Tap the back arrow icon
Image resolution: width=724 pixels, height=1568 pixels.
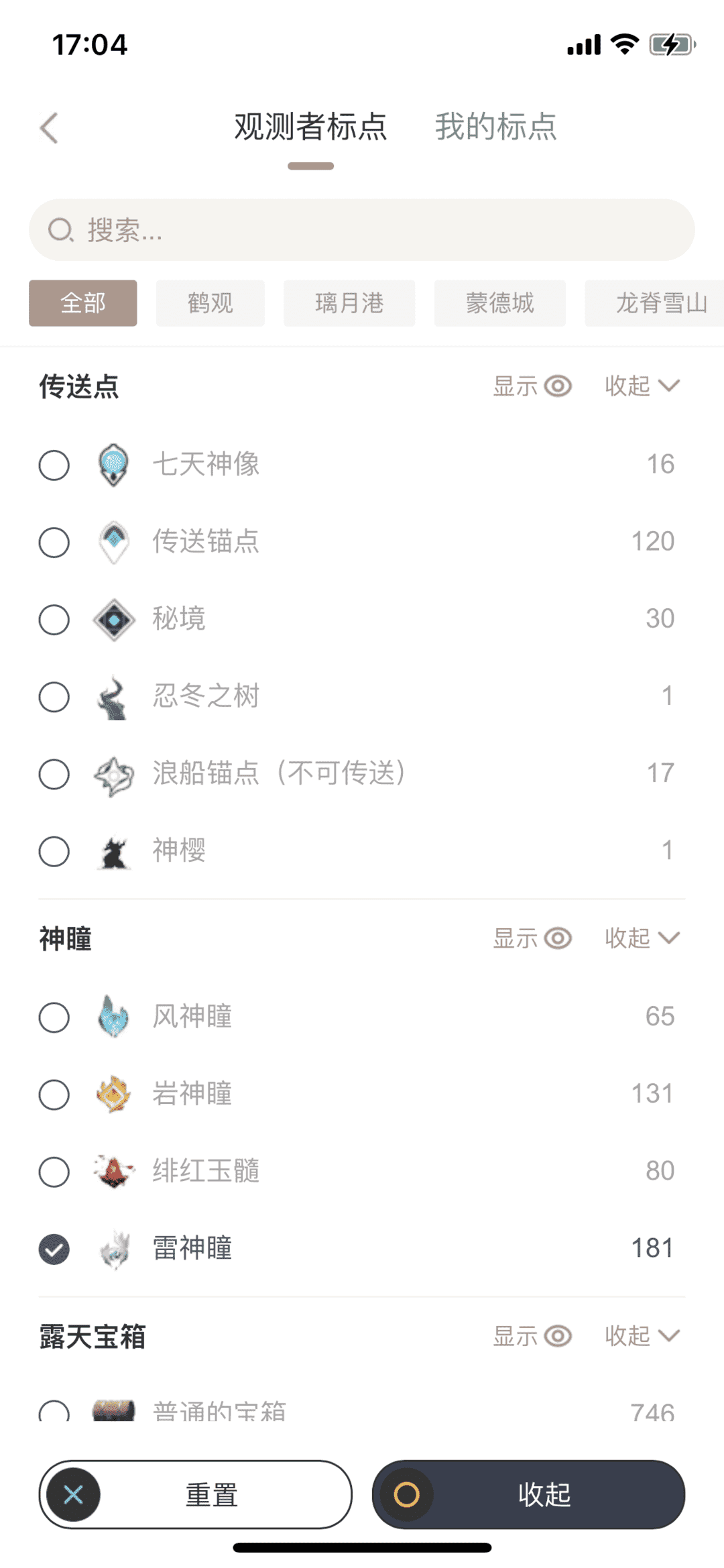(49, 127)
